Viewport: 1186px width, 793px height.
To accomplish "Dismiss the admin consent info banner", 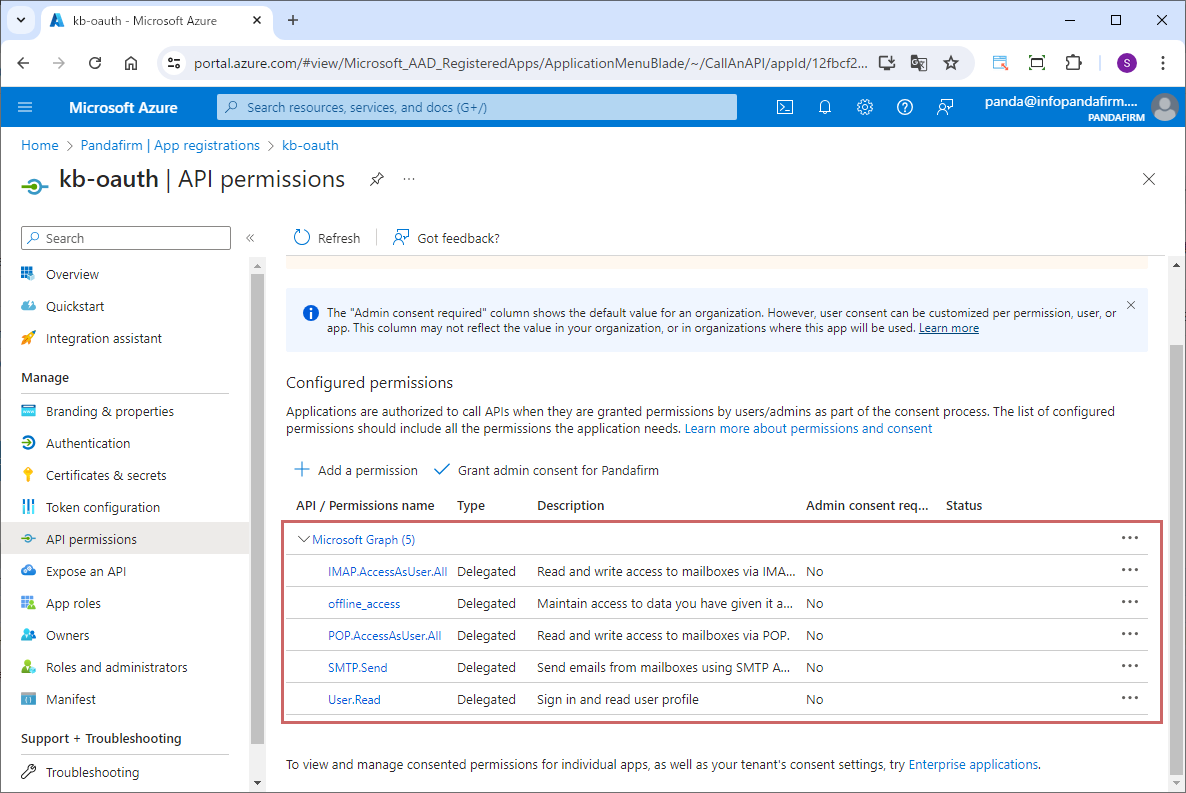I will point(1131,305).
